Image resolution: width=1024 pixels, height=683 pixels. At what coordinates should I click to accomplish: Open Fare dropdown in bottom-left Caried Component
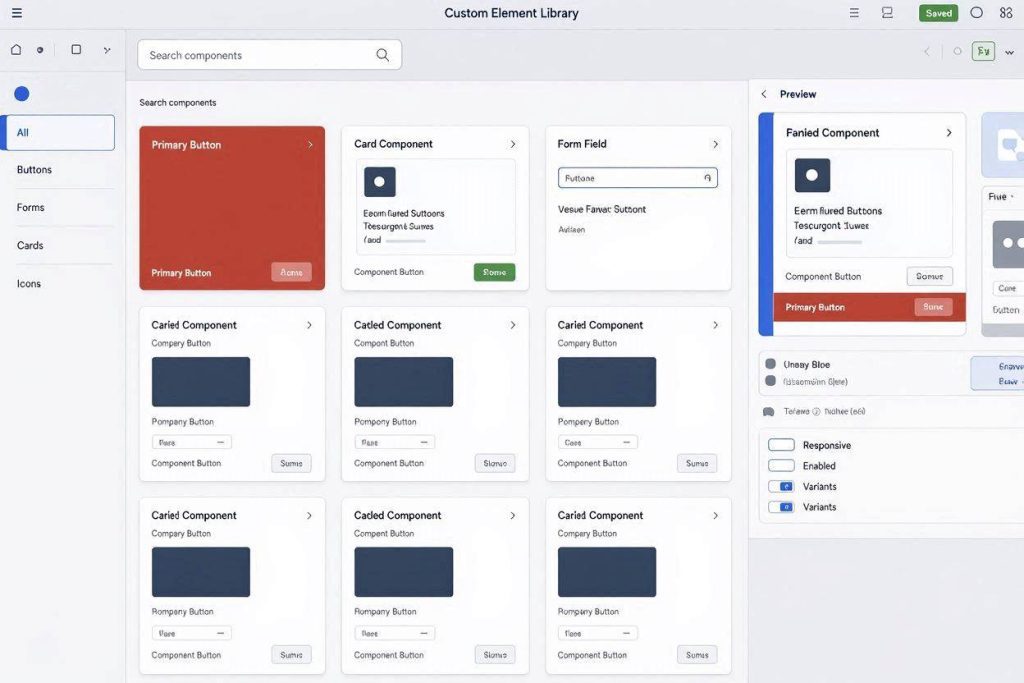point(192,633)
